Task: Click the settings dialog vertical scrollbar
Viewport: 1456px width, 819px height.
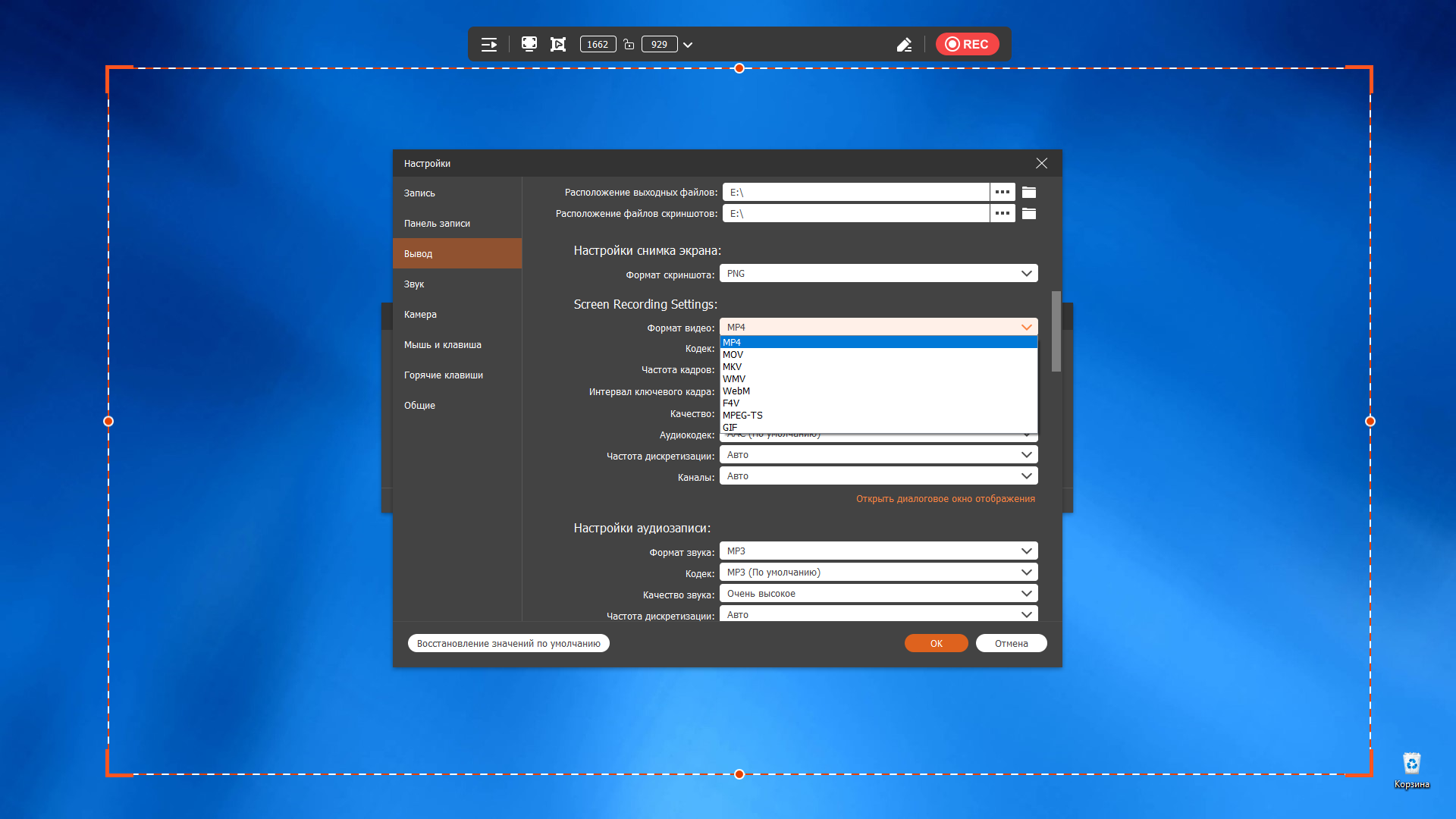Action: tap(1056, 331)
